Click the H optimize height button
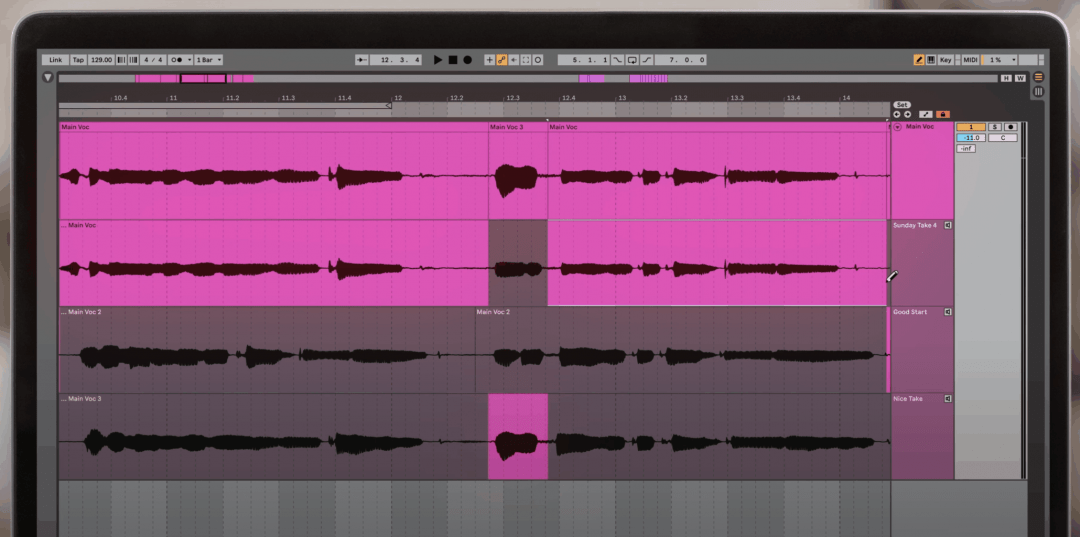 pyautogui.click(x=1006, y=78)
